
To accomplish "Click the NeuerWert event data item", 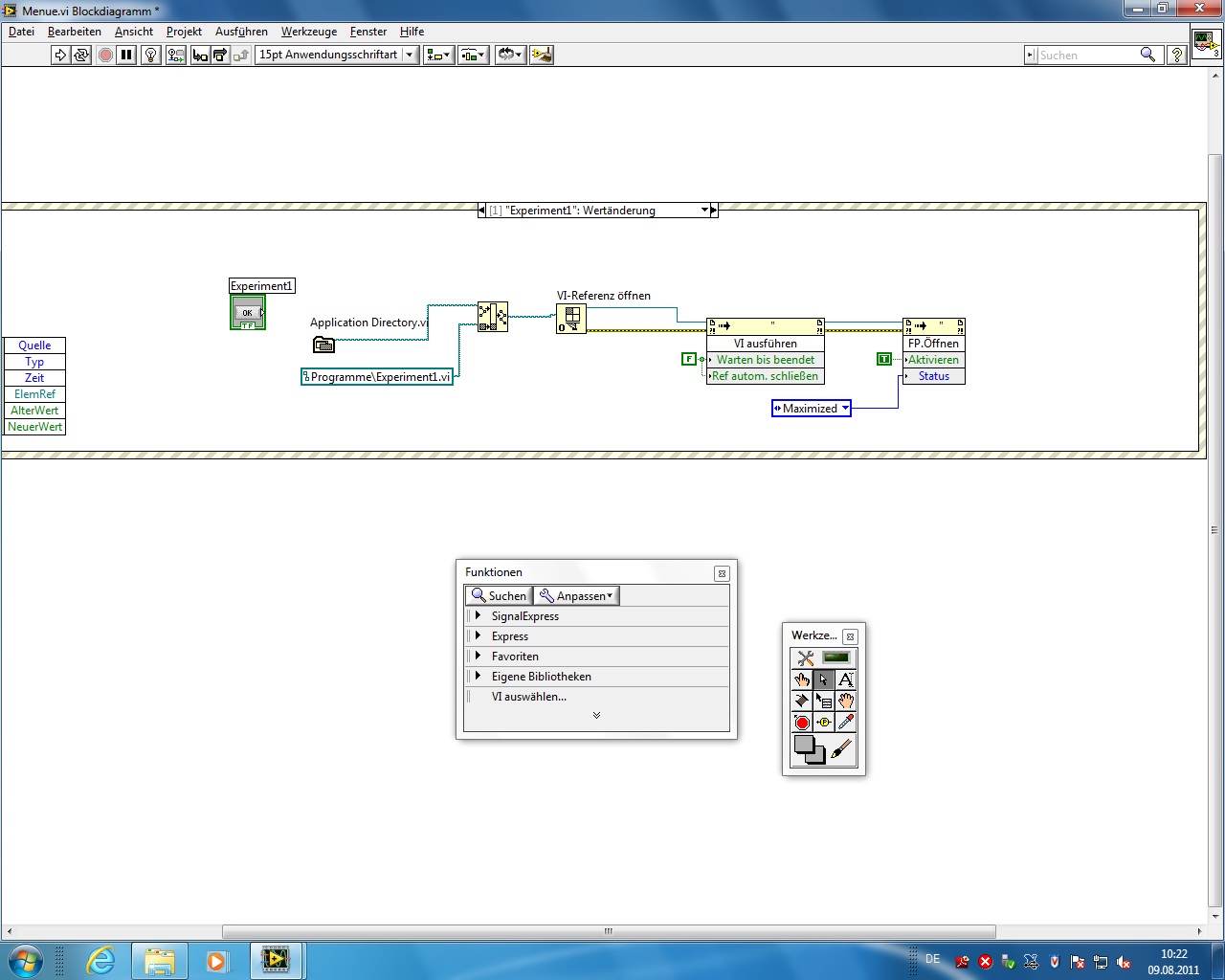I will tap(34, 427).
